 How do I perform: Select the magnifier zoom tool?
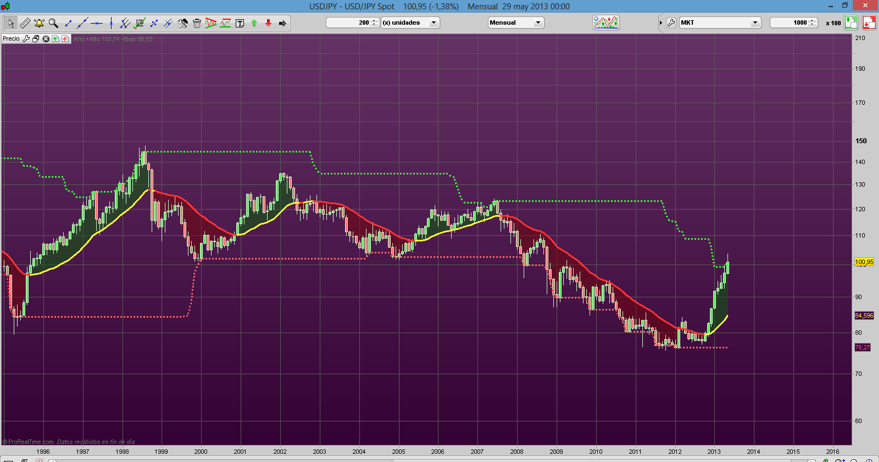[53, 23]
